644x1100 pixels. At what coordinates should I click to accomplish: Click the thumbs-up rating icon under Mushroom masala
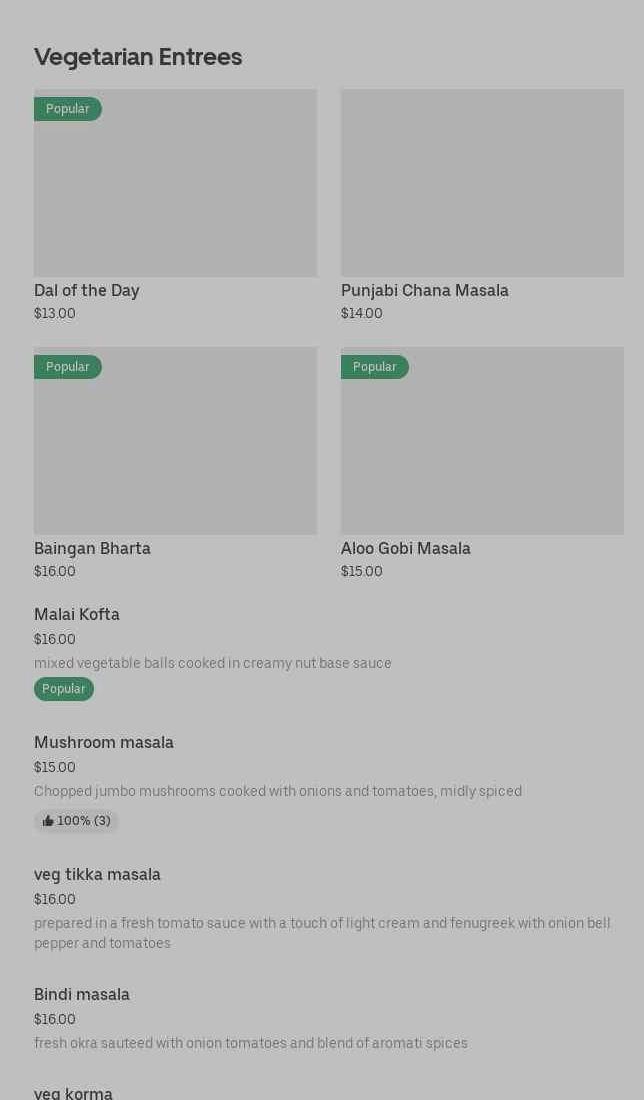point(48,821)
